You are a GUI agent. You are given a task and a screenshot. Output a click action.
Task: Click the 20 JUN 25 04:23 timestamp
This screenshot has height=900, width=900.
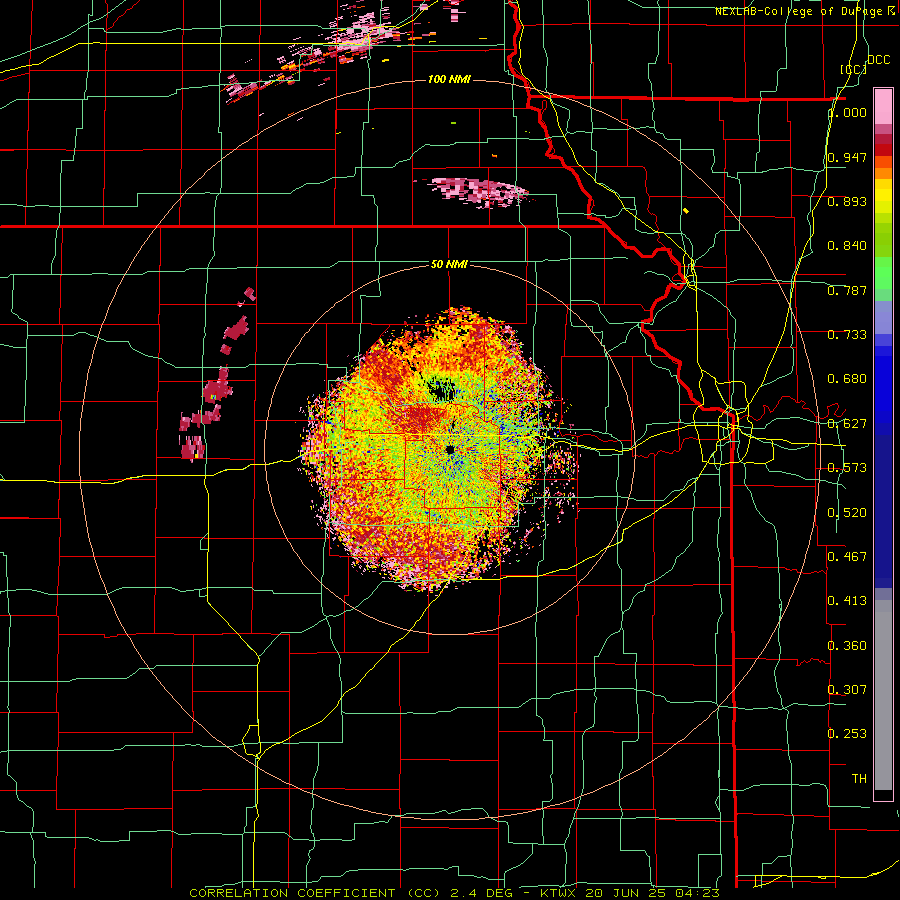(x=653, y=893)
